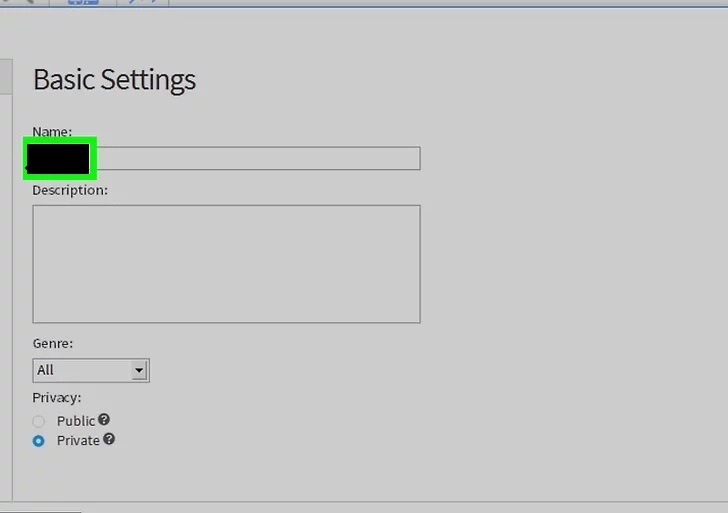
Task: Click into the Description text area
Action: tap(227, 264)
